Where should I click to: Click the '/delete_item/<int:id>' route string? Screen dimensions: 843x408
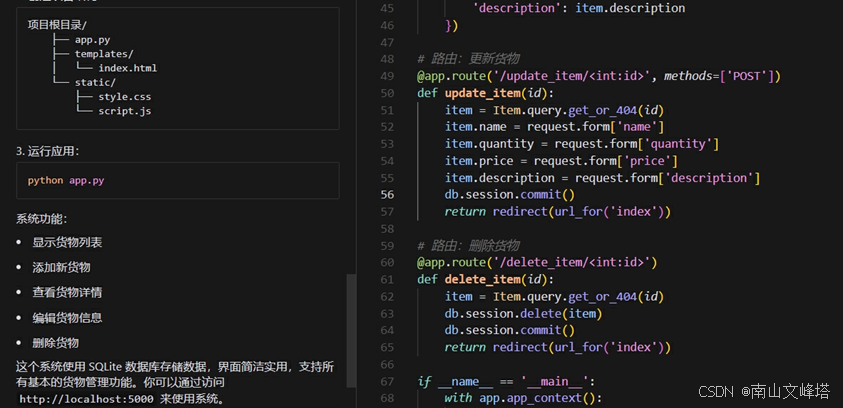tap(571, 262)
